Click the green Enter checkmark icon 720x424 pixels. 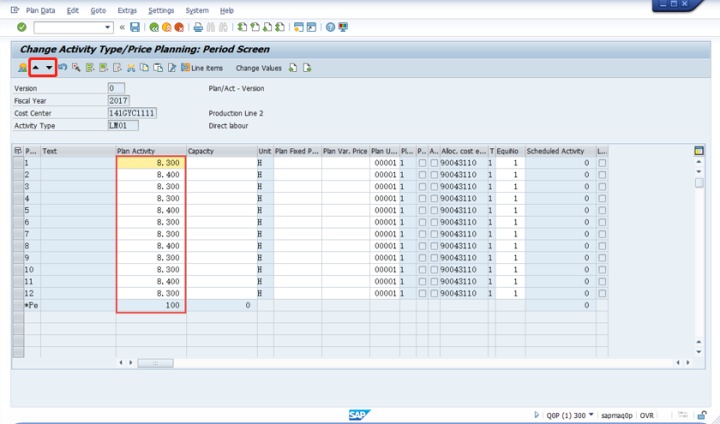pyautogui.click(x=22, y=27)
